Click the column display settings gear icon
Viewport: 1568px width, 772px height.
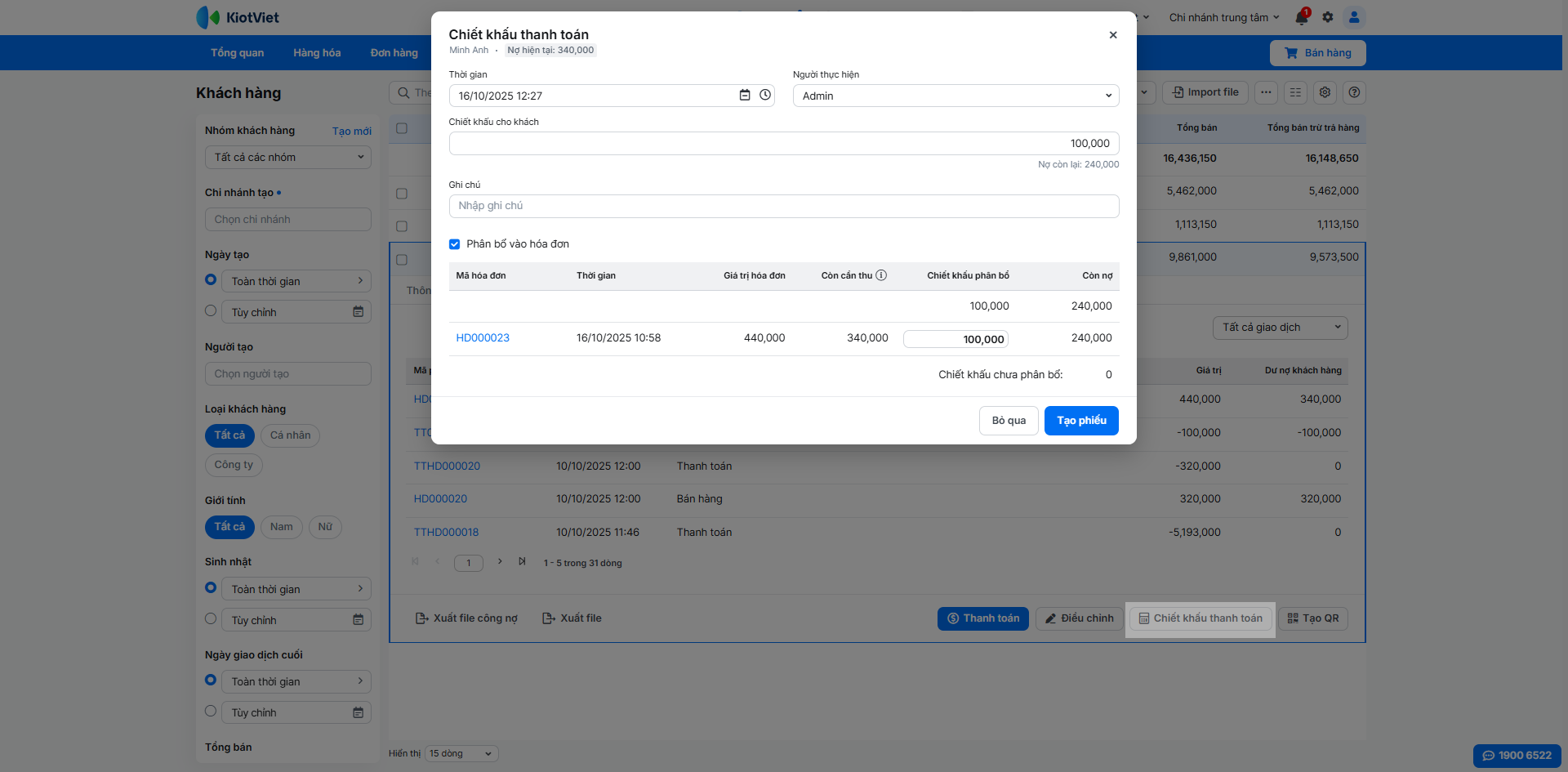coord(1325,92)
